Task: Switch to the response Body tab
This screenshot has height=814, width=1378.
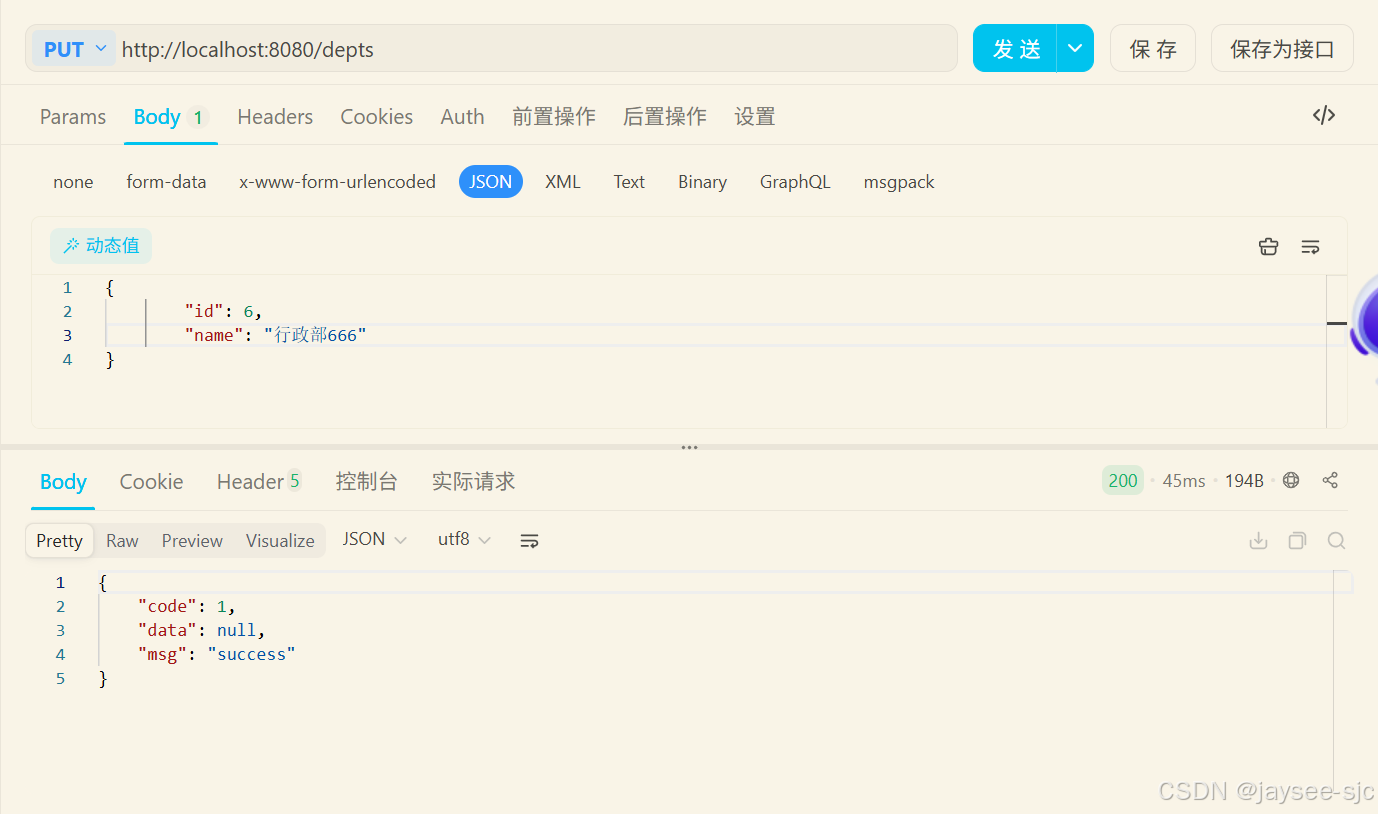Action: (x=63, y=482)
